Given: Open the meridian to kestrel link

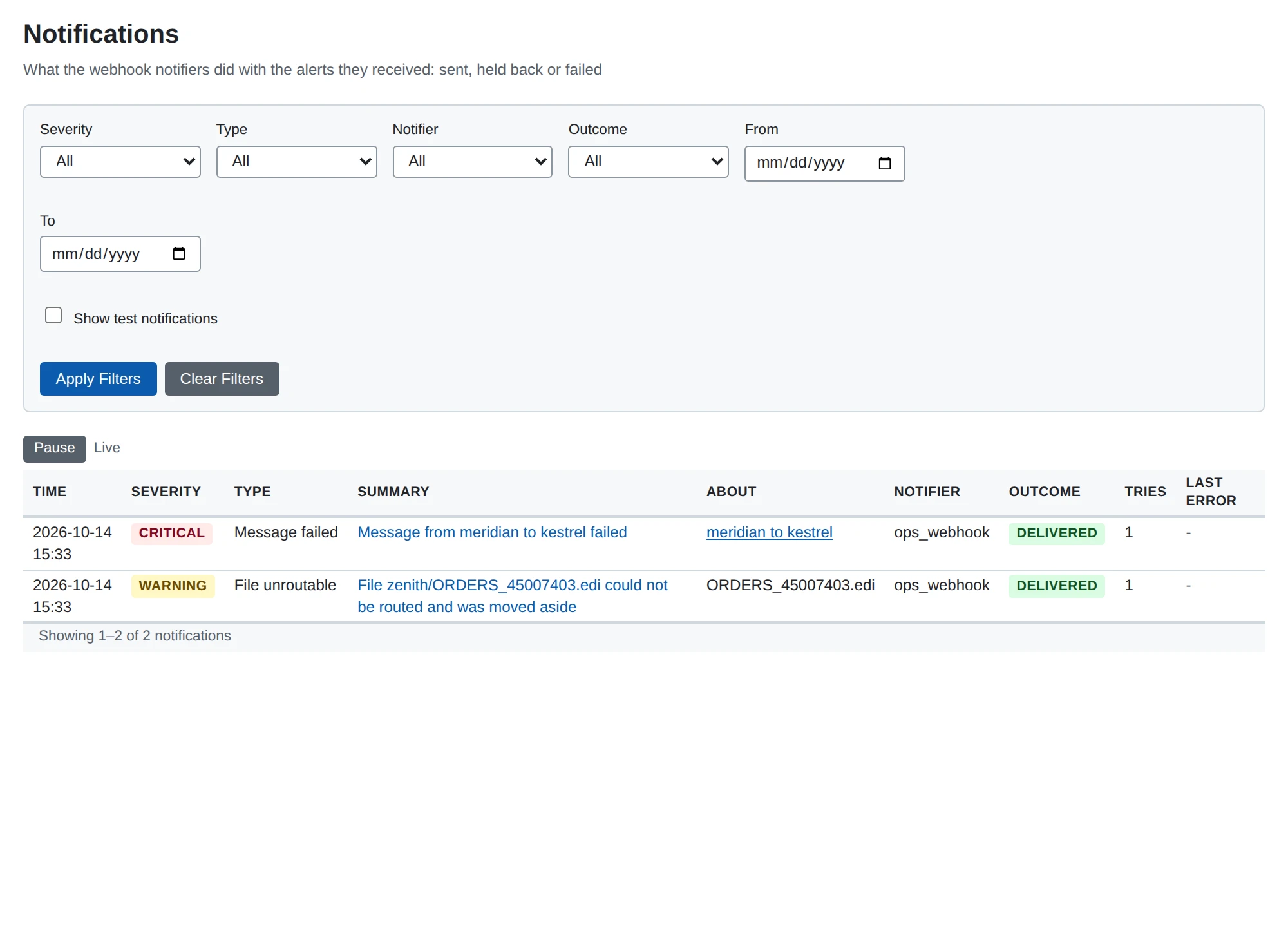Looking at the screenshot, I should (x=770, y=532).
